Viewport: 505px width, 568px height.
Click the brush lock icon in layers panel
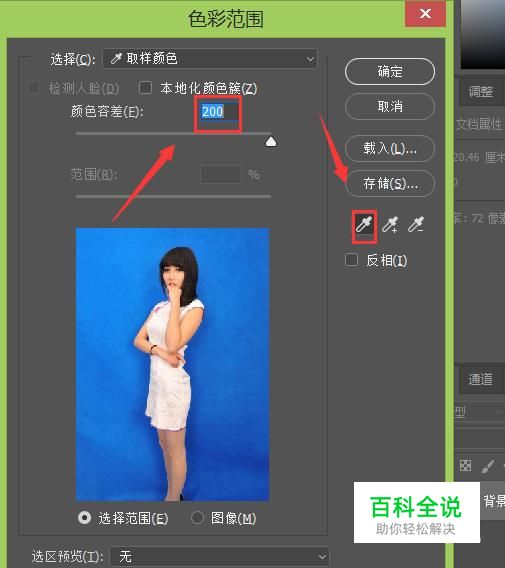click(488, 466)
